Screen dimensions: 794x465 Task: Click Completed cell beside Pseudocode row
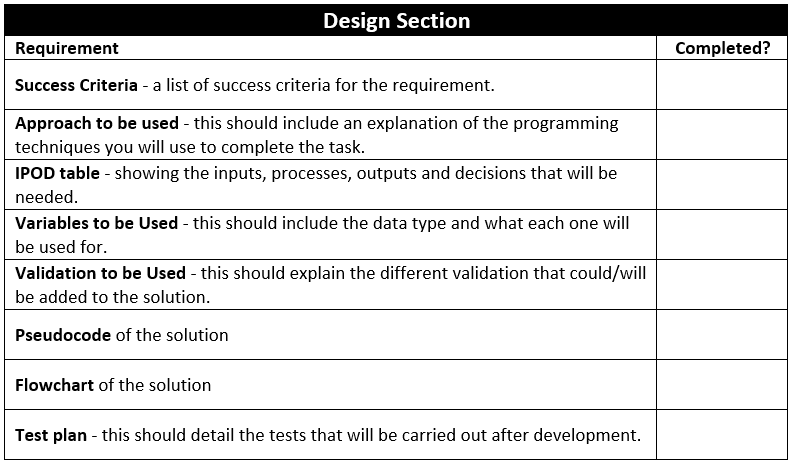(x=722, y=335)
